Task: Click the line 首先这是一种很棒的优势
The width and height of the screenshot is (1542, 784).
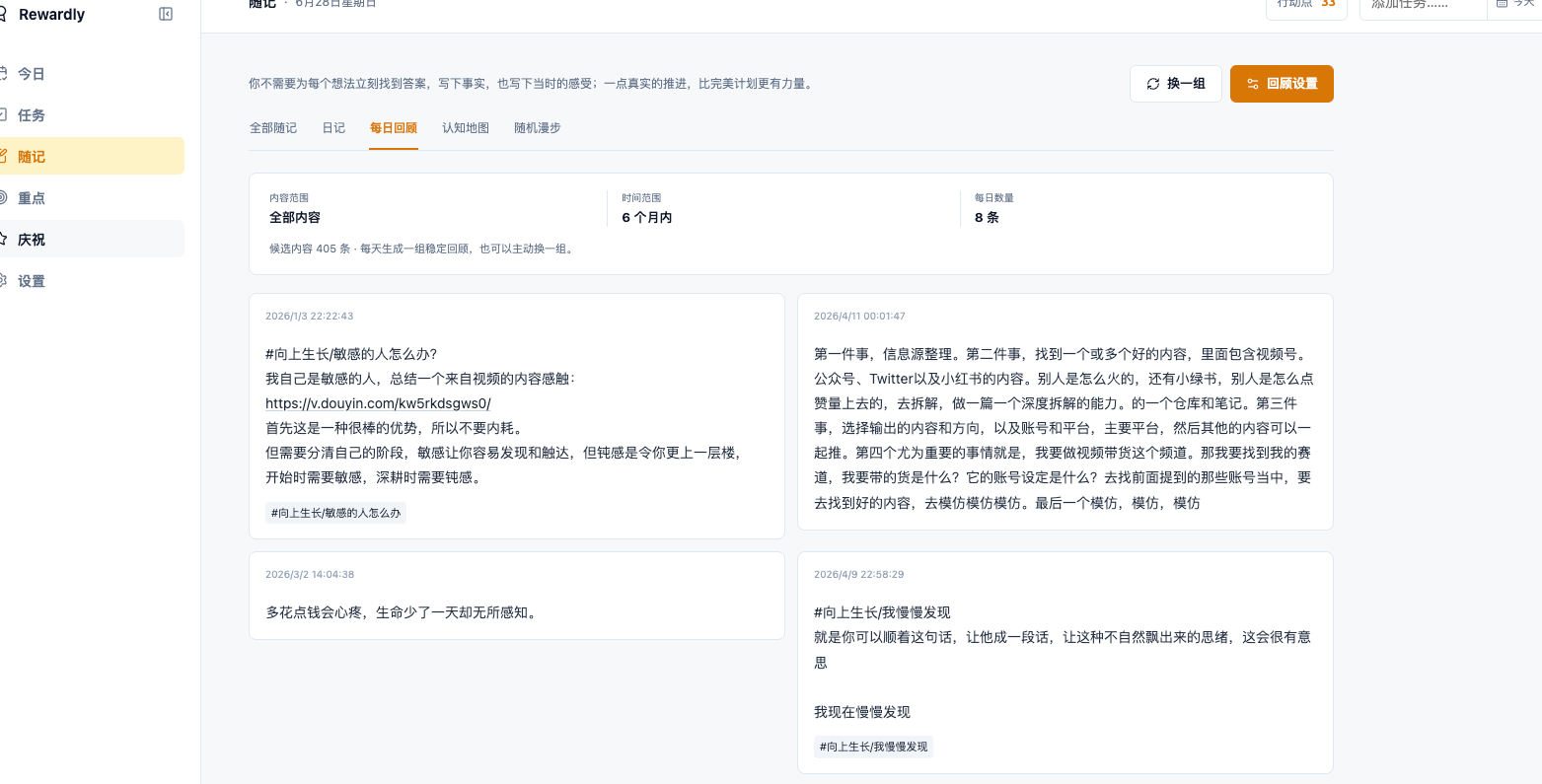Action: tap(394, 428)
